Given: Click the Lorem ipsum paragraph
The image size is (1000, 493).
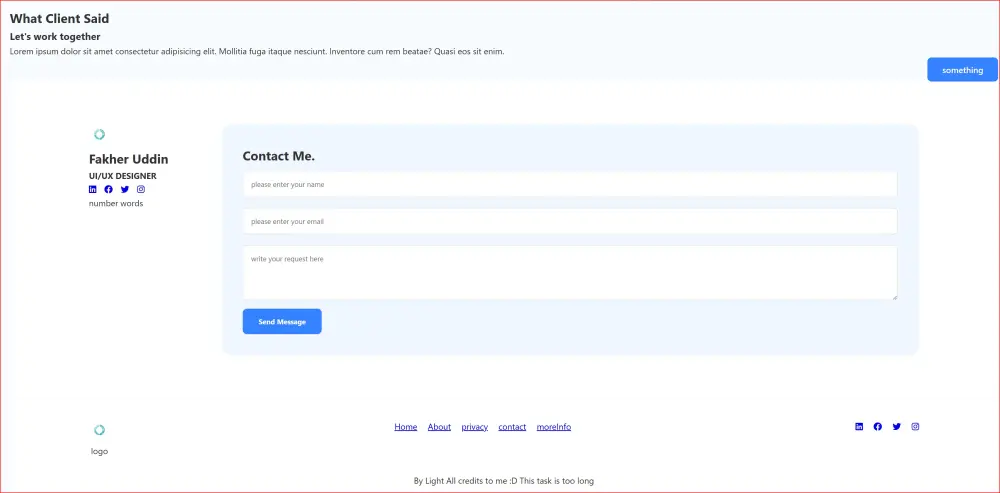Looking at the screenshot, I should point(257,52).
